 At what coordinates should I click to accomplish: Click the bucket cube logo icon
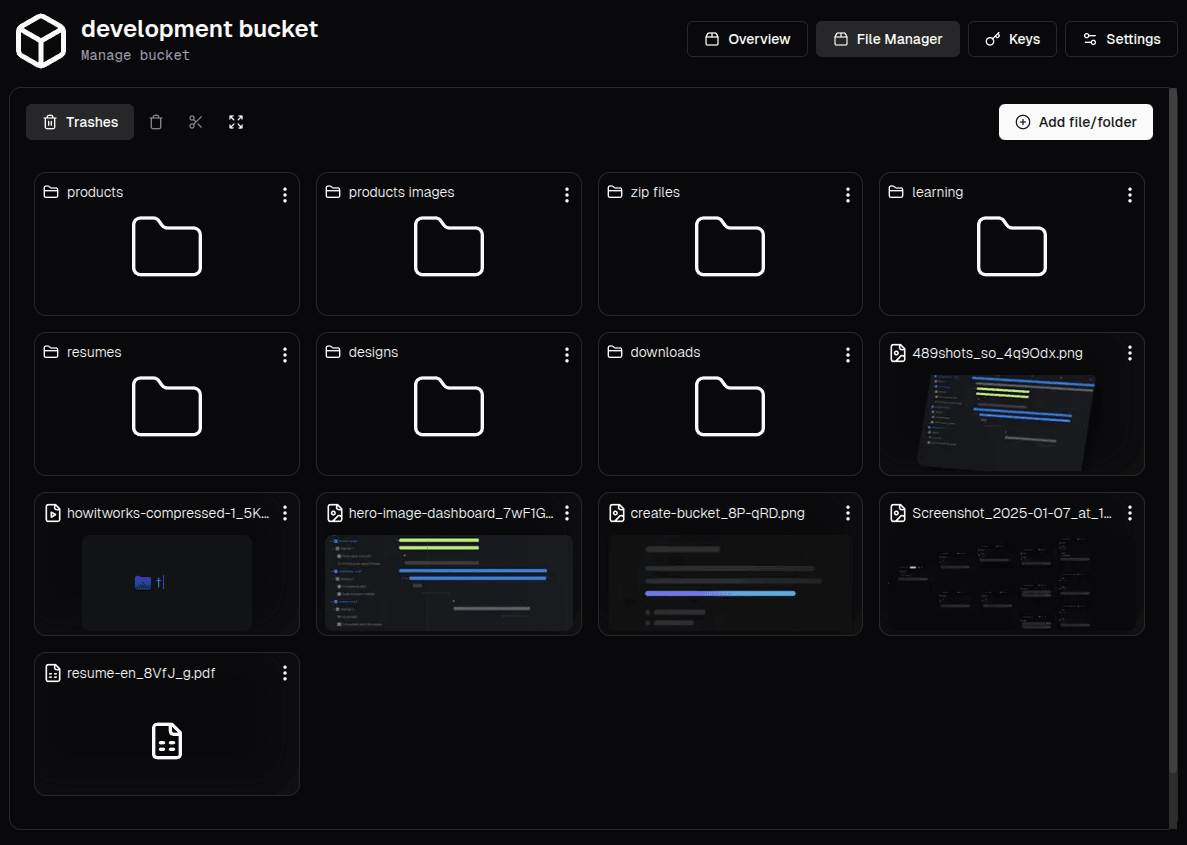coord(41,40)
